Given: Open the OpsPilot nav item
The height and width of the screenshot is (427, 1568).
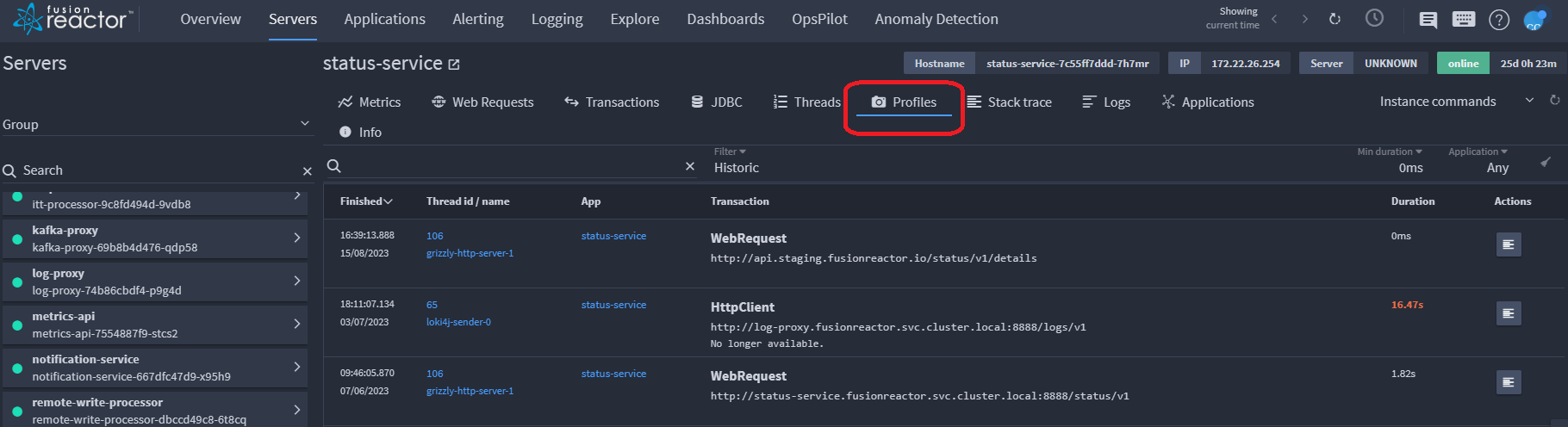Looking at the screenshot, I should (819, 19).
